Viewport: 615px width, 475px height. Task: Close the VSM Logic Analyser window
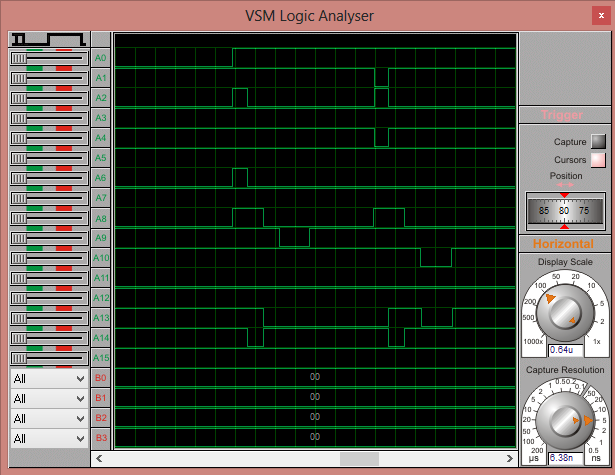(601, 16)
